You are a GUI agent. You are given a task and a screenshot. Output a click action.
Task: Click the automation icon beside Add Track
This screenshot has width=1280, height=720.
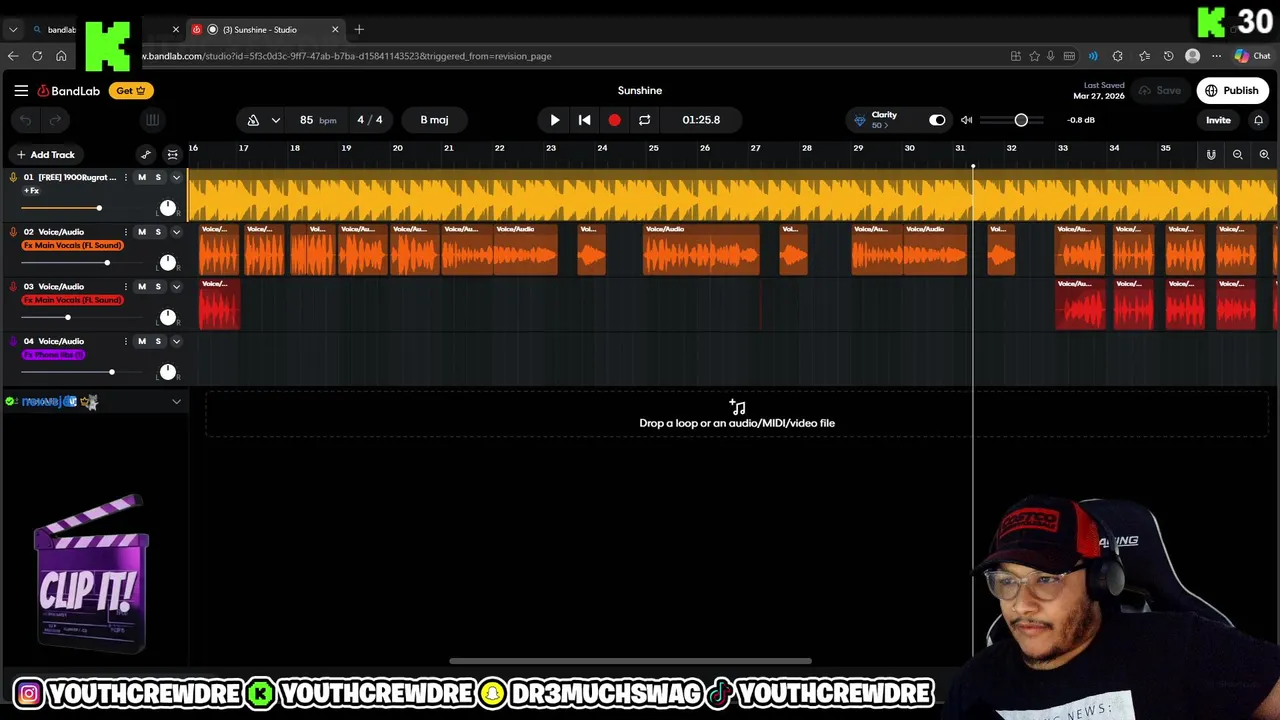click(x=146, y=155)
